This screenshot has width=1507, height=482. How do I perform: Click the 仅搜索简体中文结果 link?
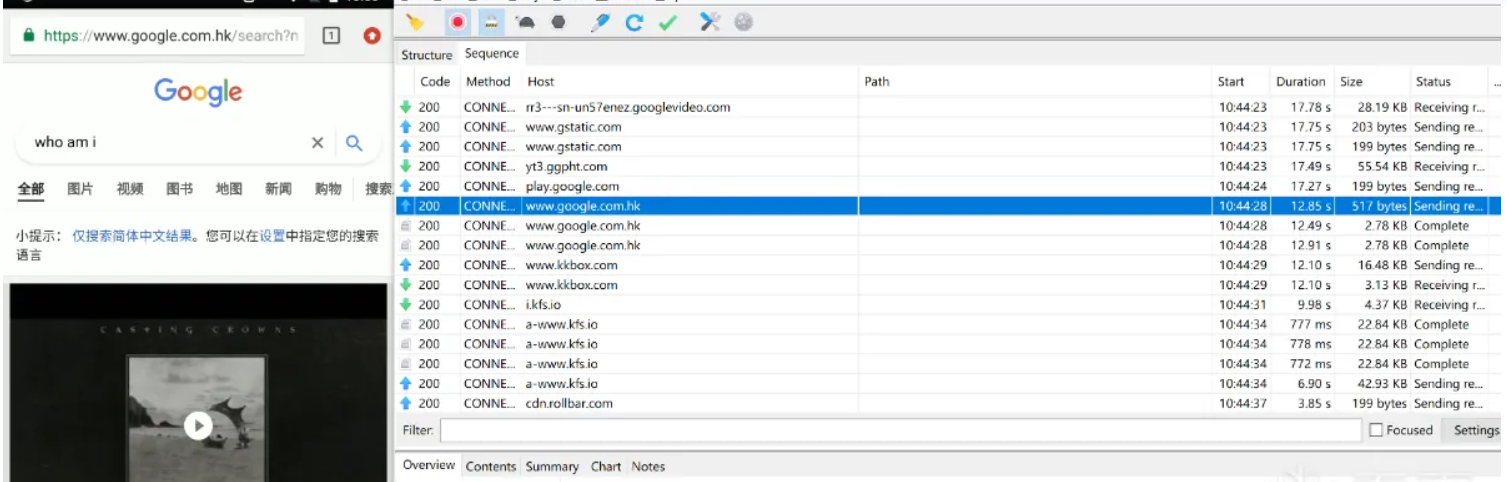click(132, 237)
